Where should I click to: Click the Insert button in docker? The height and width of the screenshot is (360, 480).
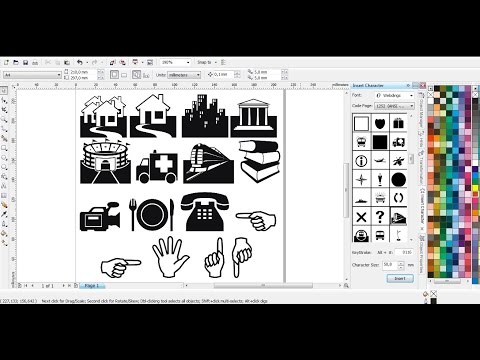coord(400,278)
